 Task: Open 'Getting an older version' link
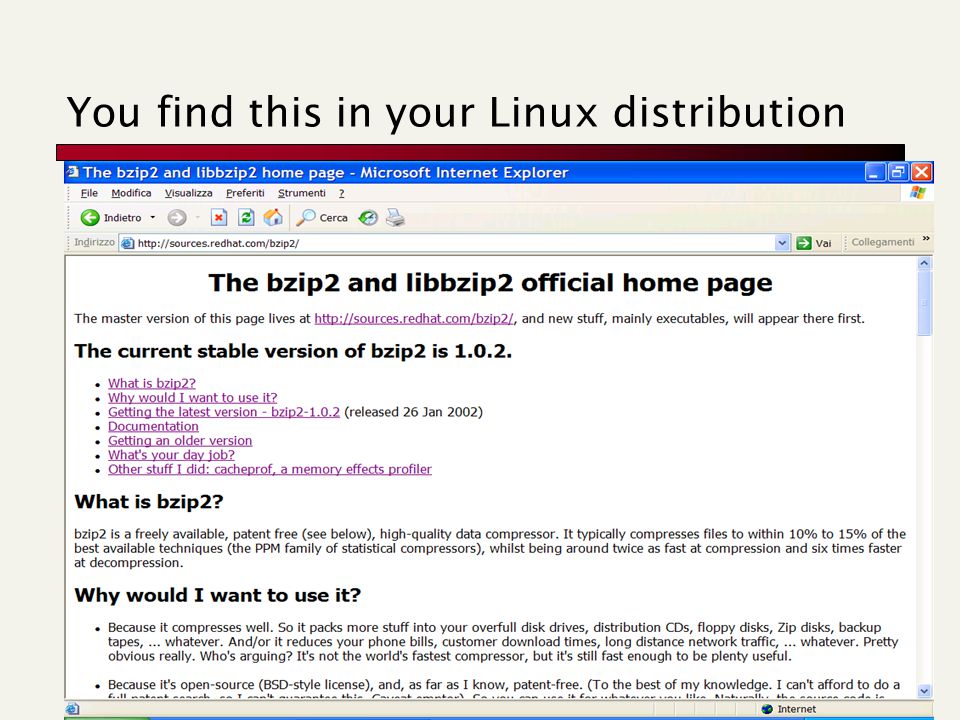tap(180, 441)
